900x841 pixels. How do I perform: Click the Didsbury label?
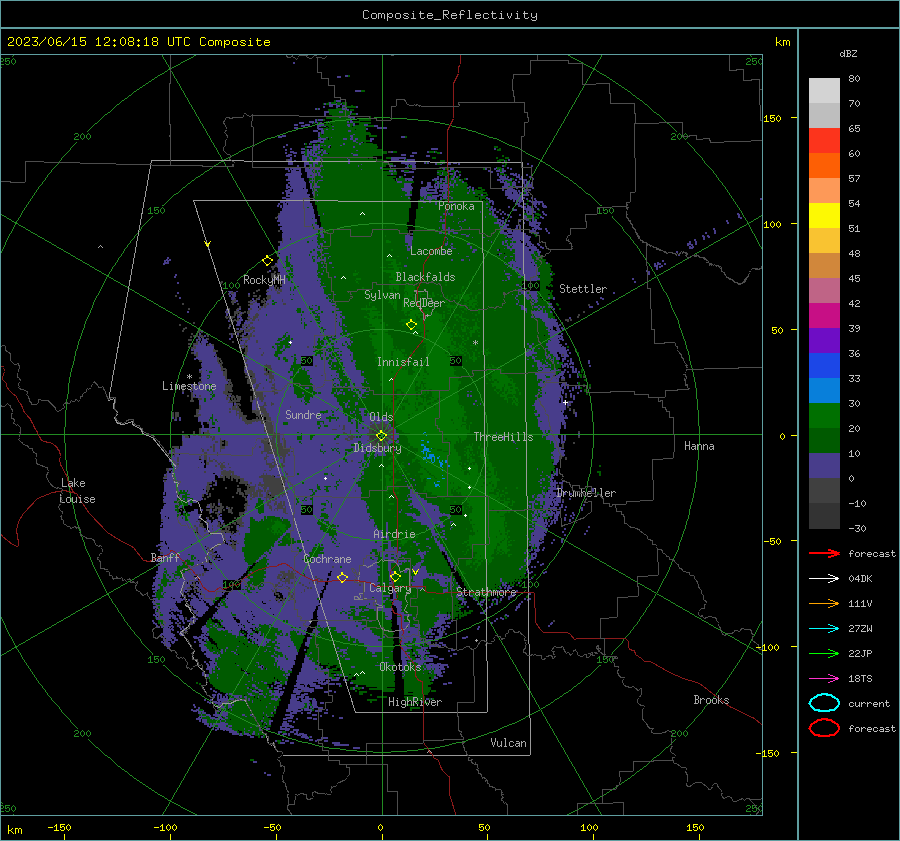(377, 448)
